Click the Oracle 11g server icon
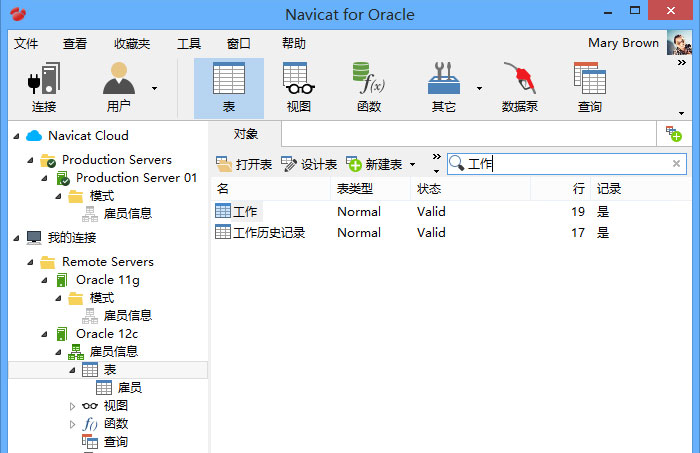The image size is (700, 453). click(x=62, y=280)
